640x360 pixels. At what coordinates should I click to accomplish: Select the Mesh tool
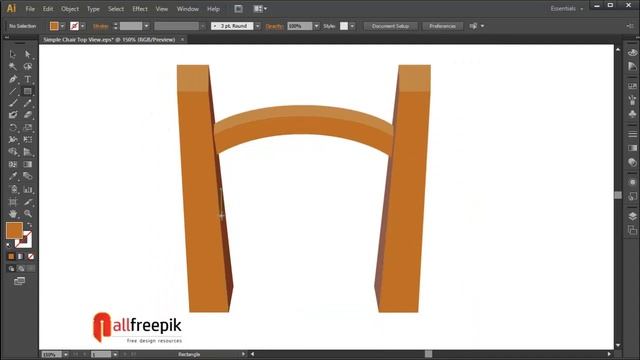coord(13,164)
